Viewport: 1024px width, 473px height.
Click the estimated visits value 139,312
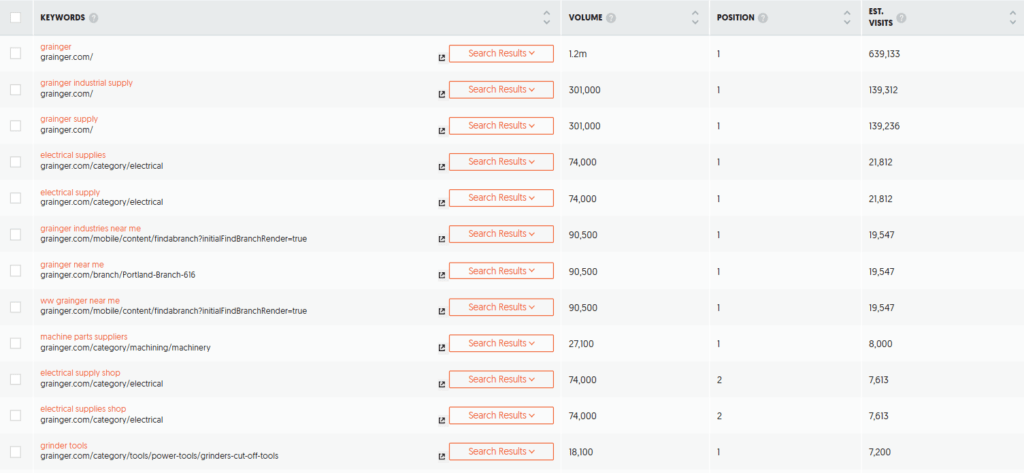[x=883, y=90]
